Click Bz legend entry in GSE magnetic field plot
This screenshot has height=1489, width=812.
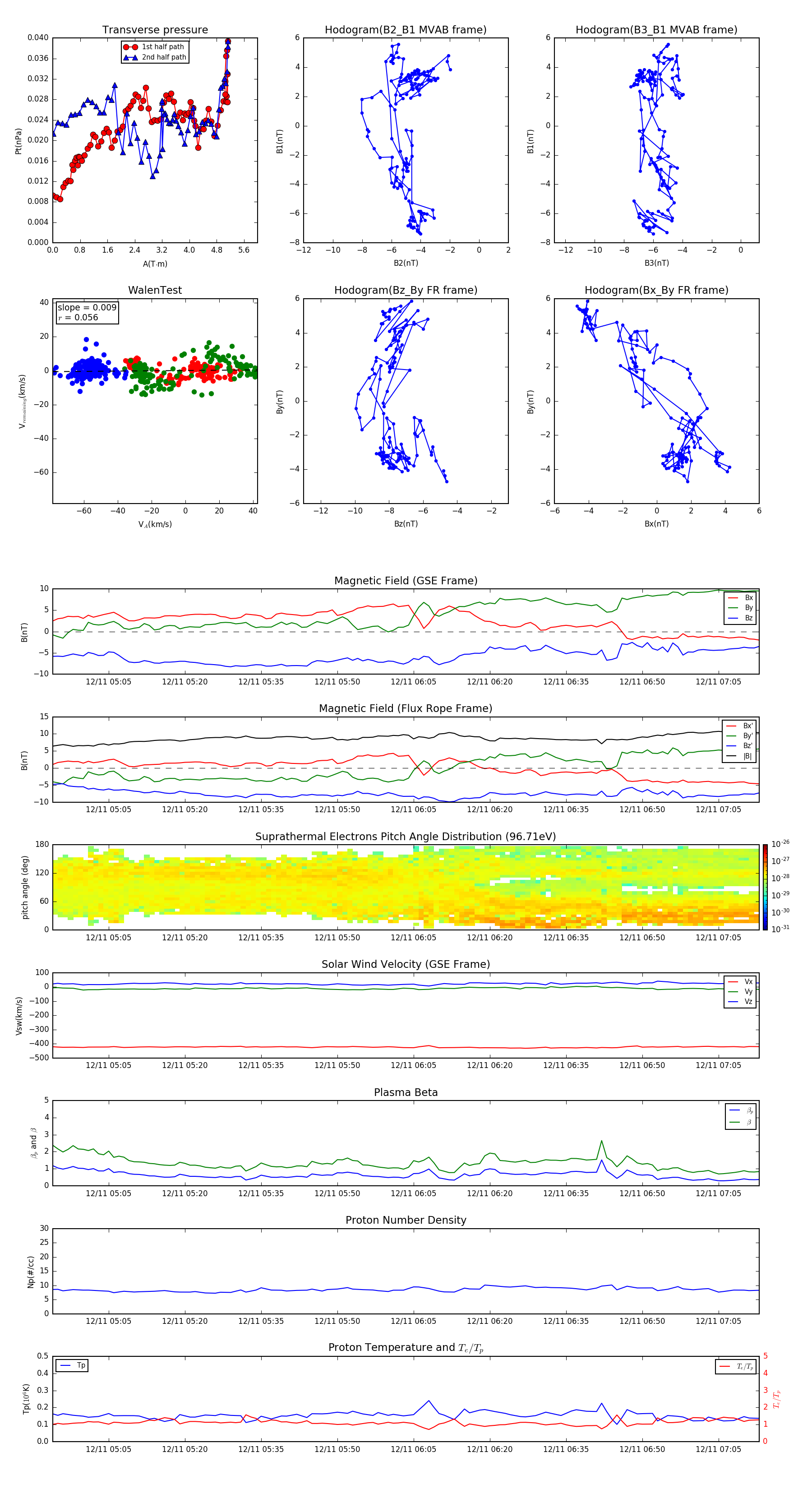pos(740,618)
